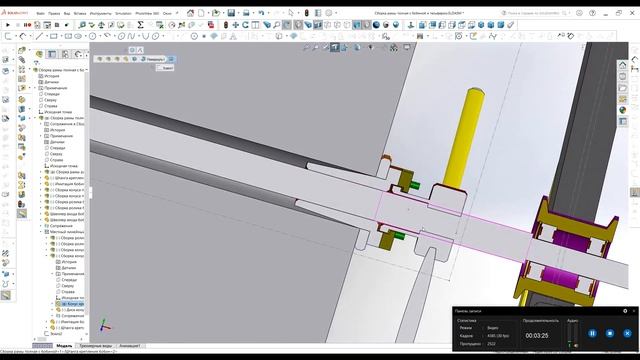Click the Move (cross arrows) view icon
This screenshot has height=360, width=640.
[236, 25]
